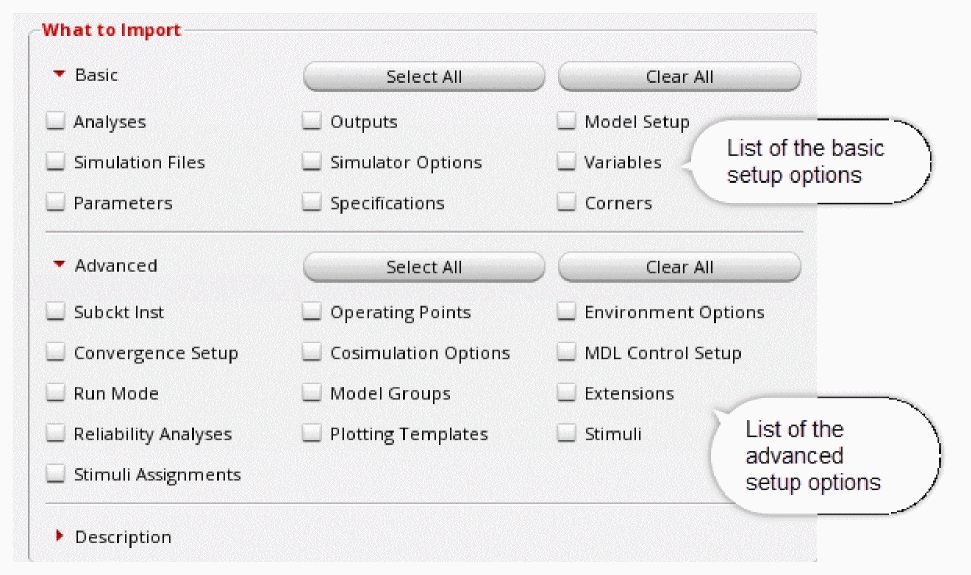Select the Corners checkbox
This screenshot has width=971, height=575.
[567, 203]
